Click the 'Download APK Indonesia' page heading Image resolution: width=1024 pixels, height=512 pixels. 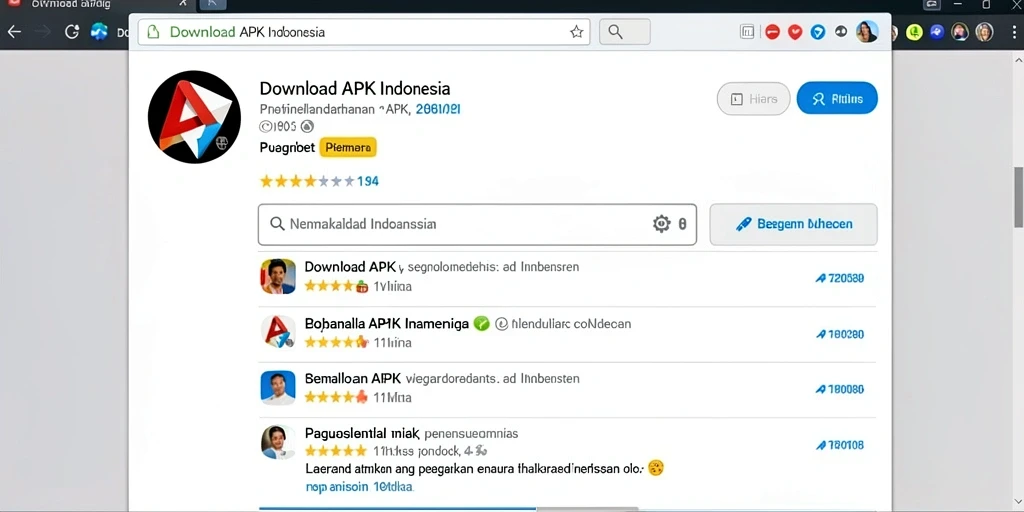(x=355, y=88)
